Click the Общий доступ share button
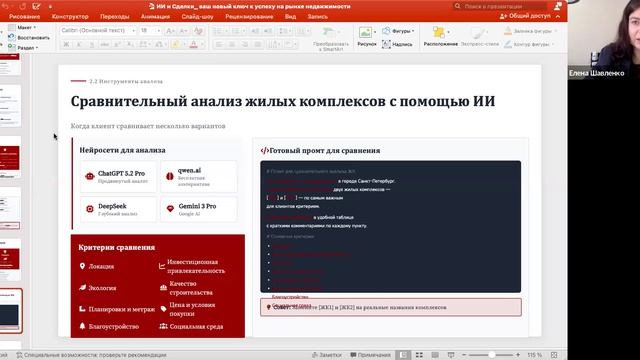Image resolution: width=640 pixels, height=360 pixels. click(x=525, y=16)
